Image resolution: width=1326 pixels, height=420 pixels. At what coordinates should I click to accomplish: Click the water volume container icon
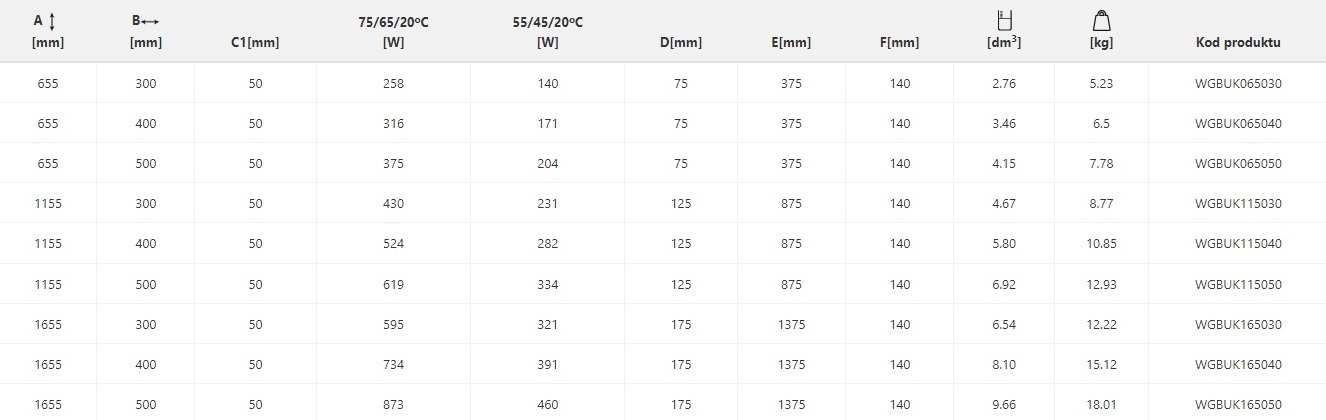click(x=1003, y=19)
